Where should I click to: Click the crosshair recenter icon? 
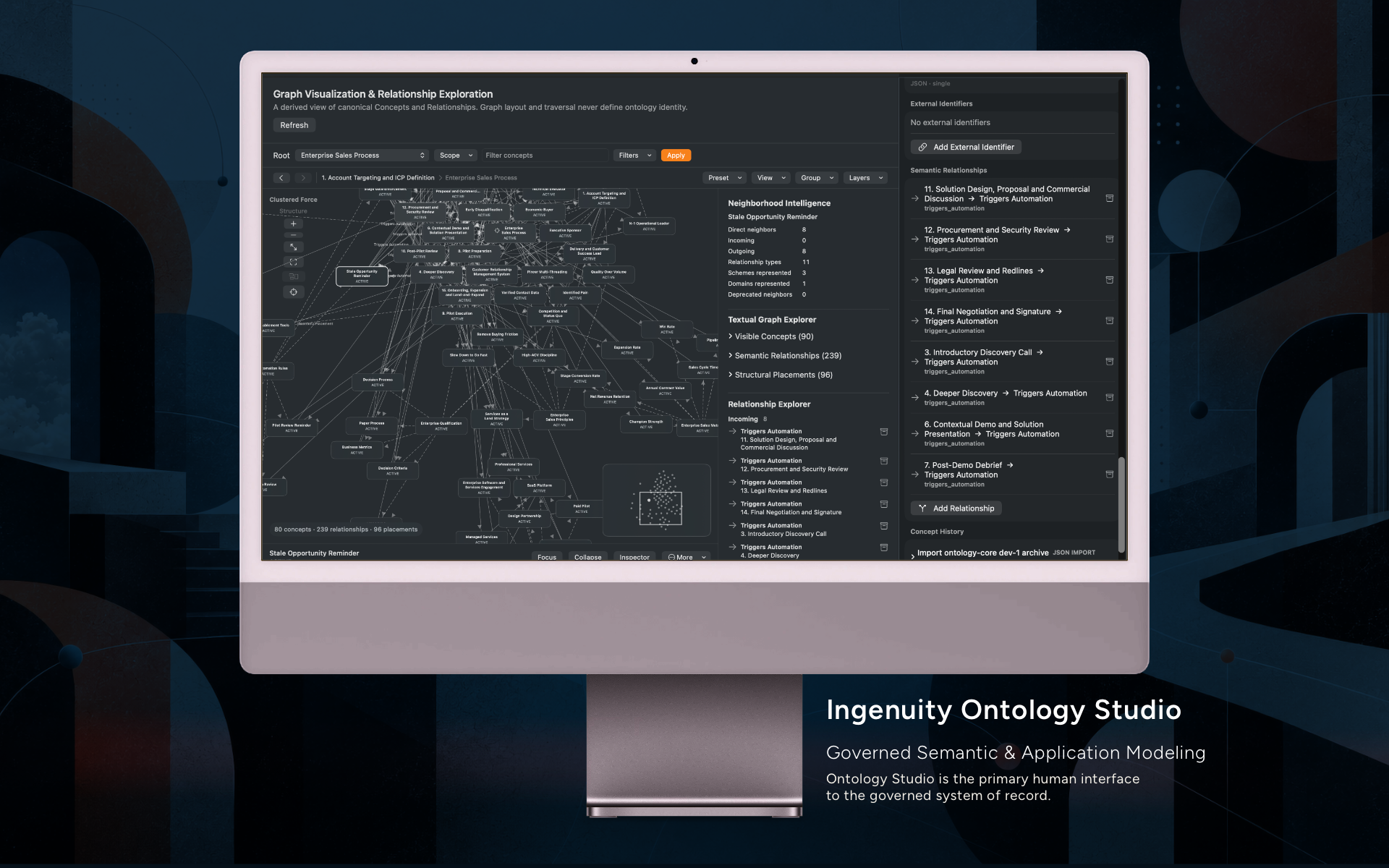(x=293, y=292)
